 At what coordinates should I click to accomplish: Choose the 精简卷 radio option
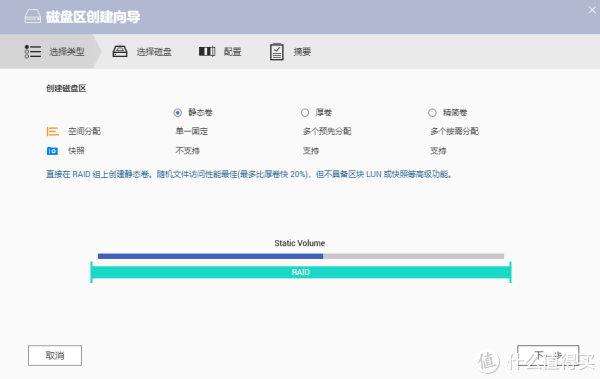432,113
